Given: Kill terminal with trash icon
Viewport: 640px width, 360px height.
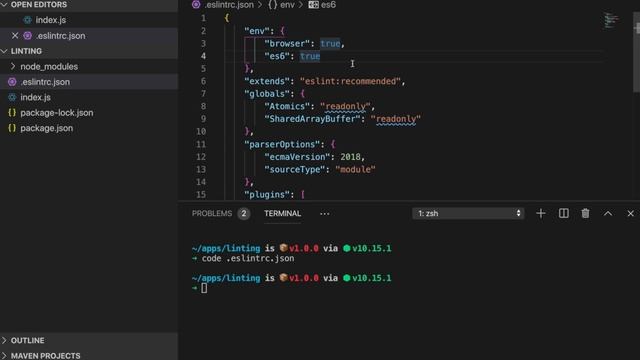Looking at the screenshot, I should (585, 213).
